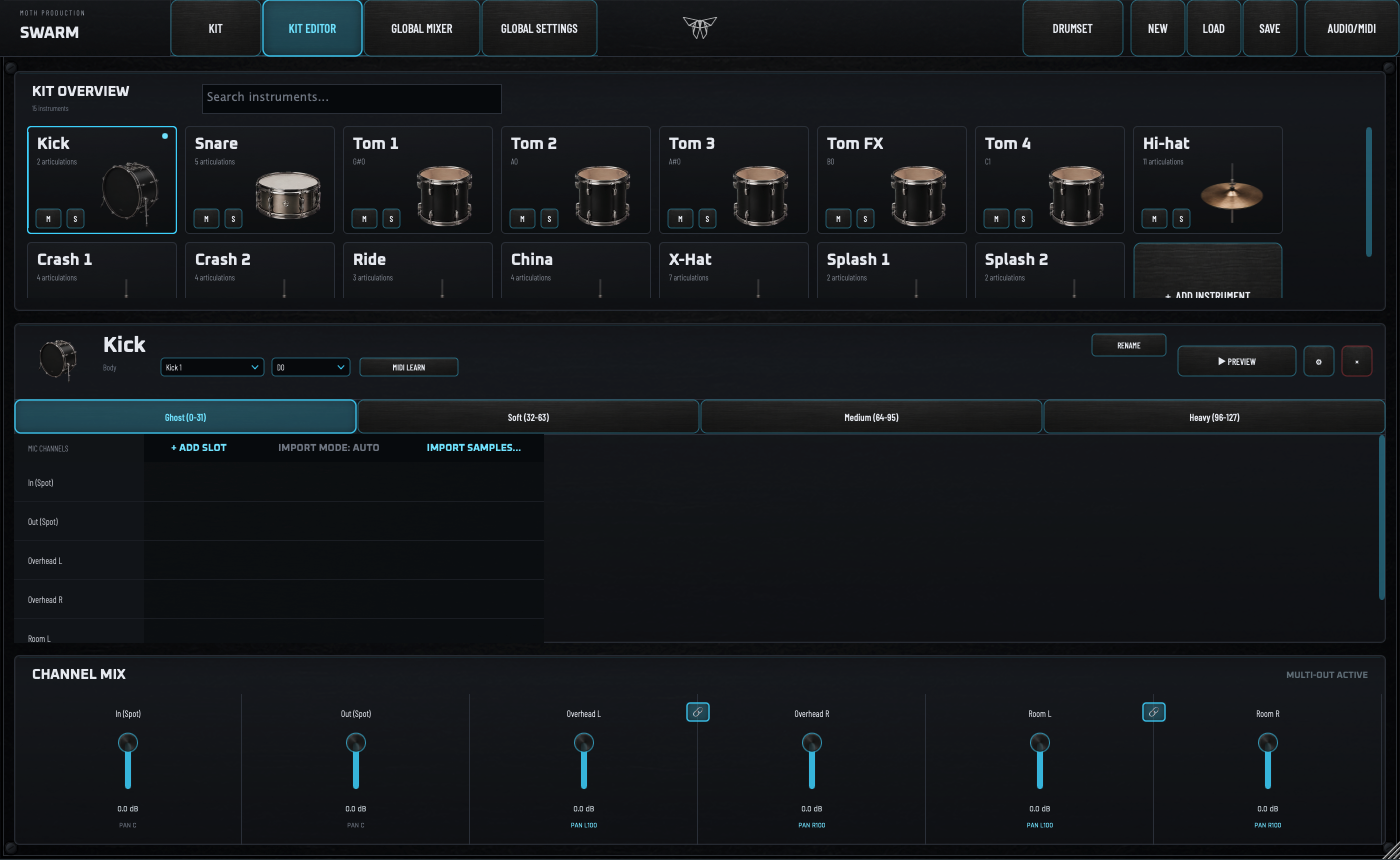The image size is (1400, 860).
Task: Click the Kit Overview vertical scrollbar
Action: pos(1369,191)
